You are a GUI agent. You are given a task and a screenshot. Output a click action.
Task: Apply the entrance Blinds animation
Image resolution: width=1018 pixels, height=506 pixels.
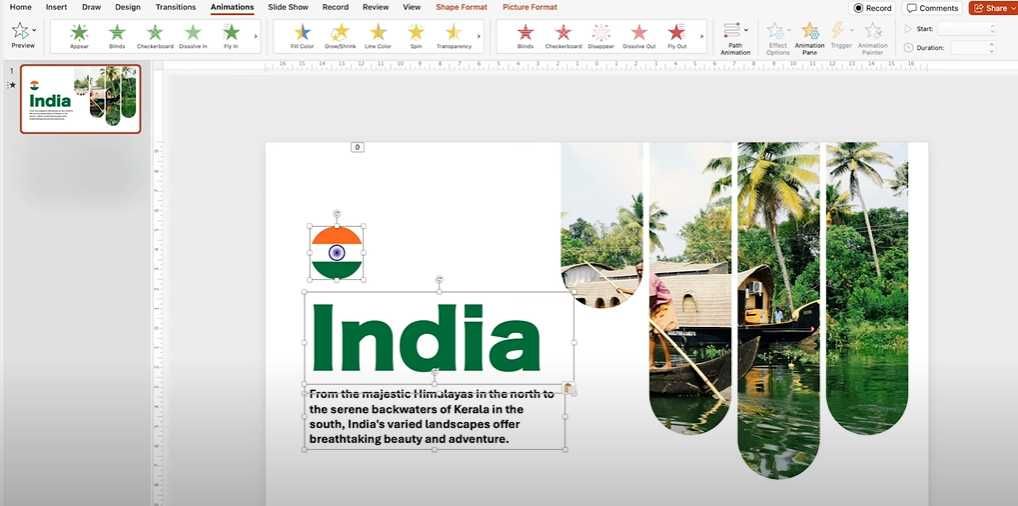tap(117, 36)
